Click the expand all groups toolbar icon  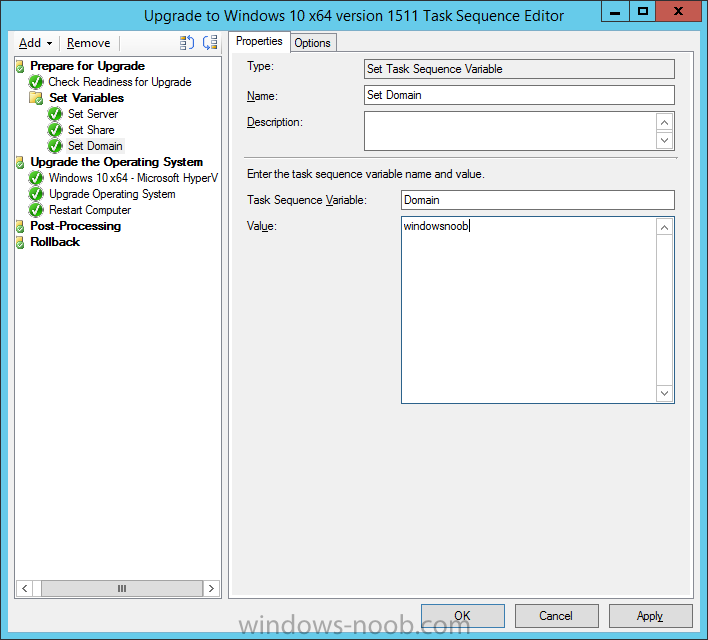pyautogui.click(x=186, y=43)
